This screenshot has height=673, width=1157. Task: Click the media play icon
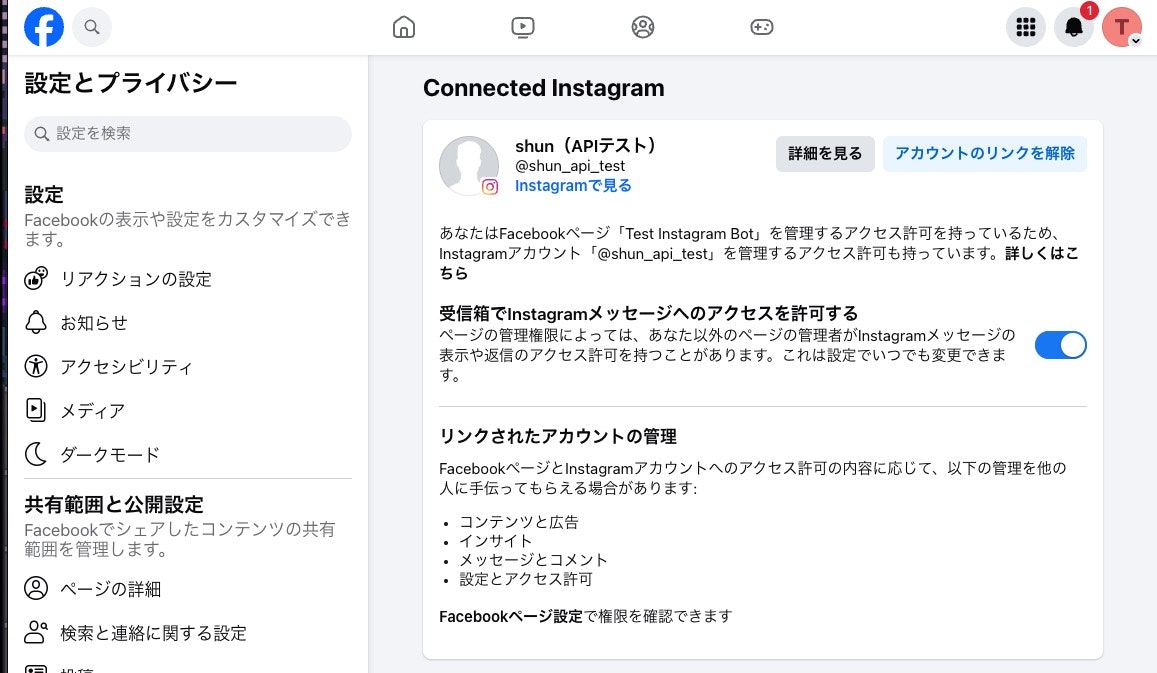[x=35, y=410]
